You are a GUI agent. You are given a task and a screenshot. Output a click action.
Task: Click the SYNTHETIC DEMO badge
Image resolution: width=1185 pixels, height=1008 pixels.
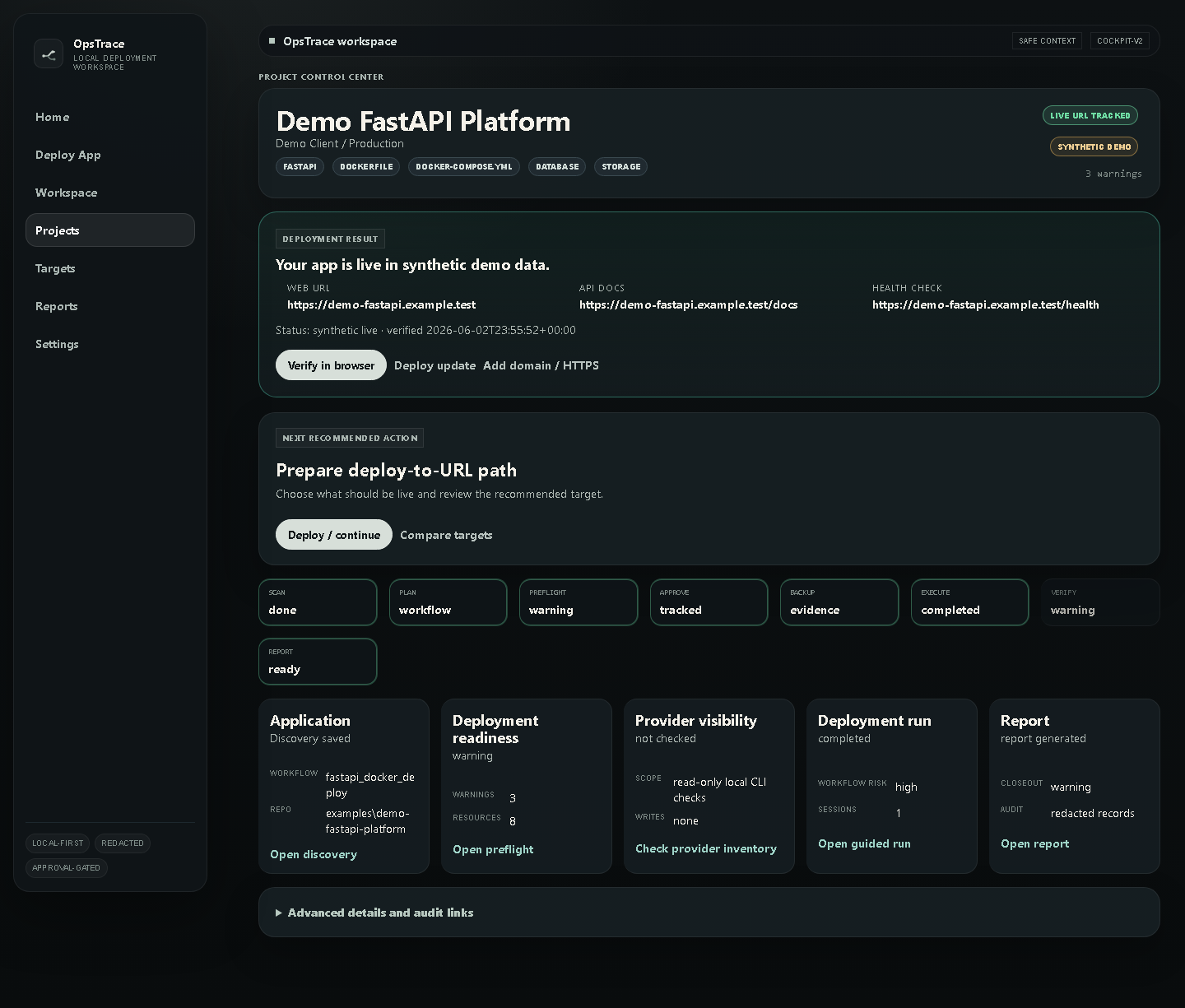click(1094, 147)
